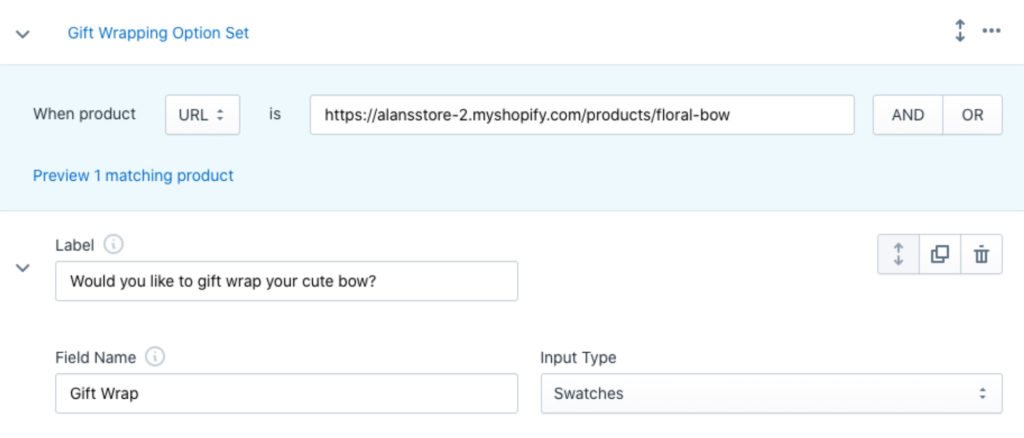
Task: Click the OR condition button
Action: (972, 115)
